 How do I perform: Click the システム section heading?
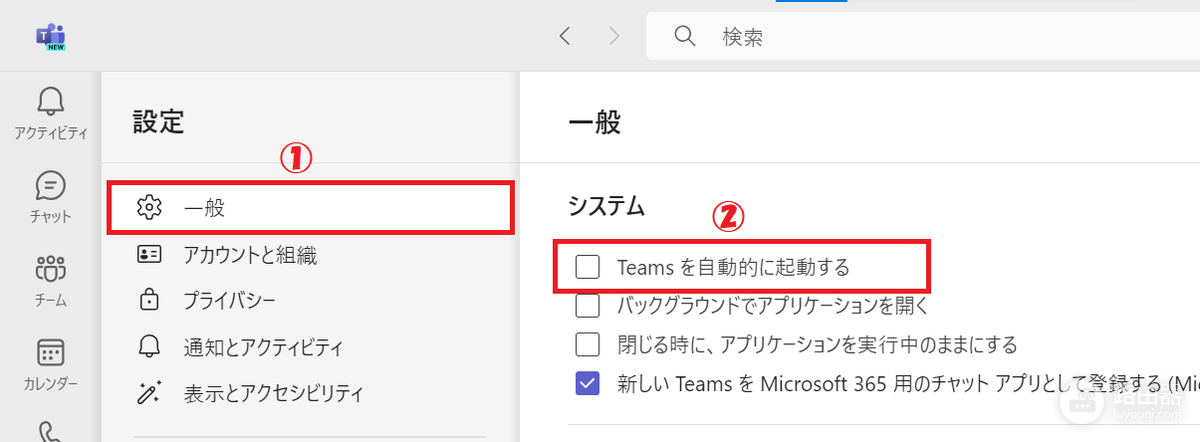tap(607, 207)
